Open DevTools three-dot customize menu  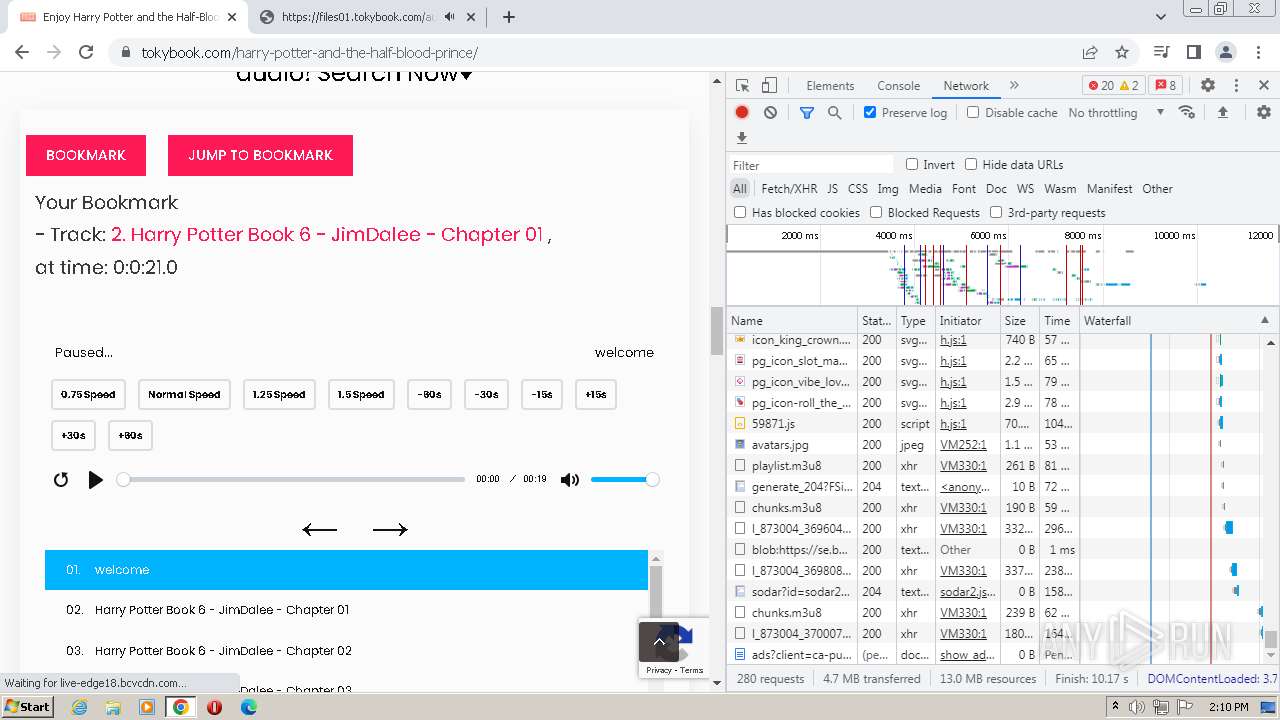(x=1236, y=86)
